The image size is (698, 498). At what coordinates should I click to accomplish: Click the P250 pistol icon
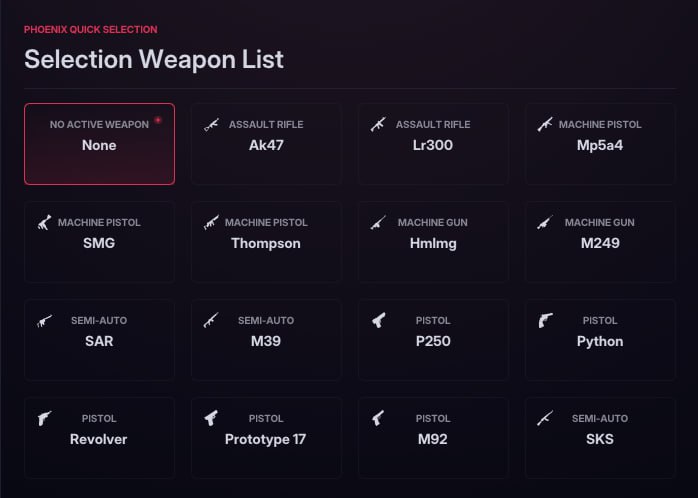(378, 320)
